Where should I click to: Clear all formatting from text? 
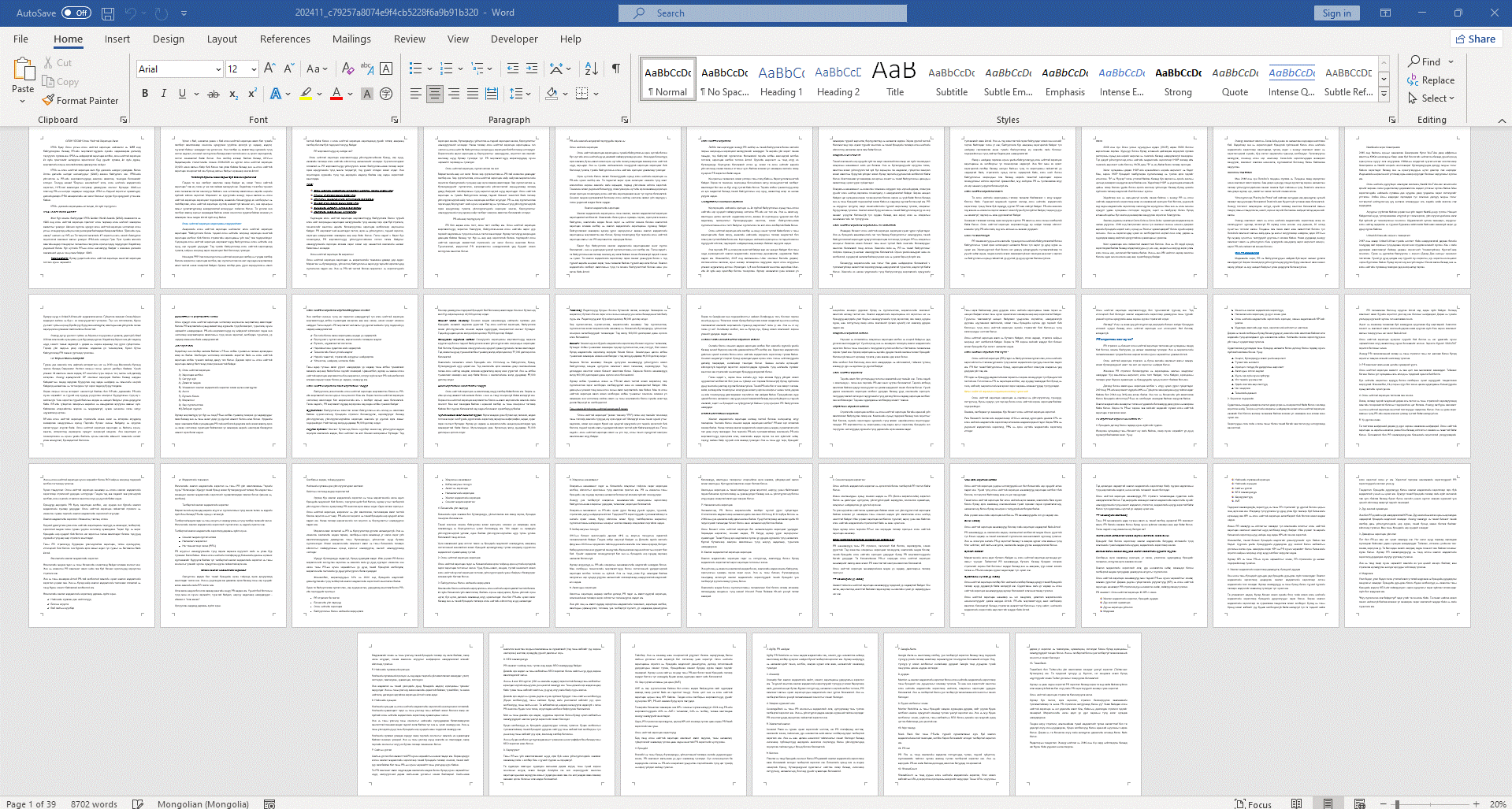pyautogui.click(x=347, y=69)
